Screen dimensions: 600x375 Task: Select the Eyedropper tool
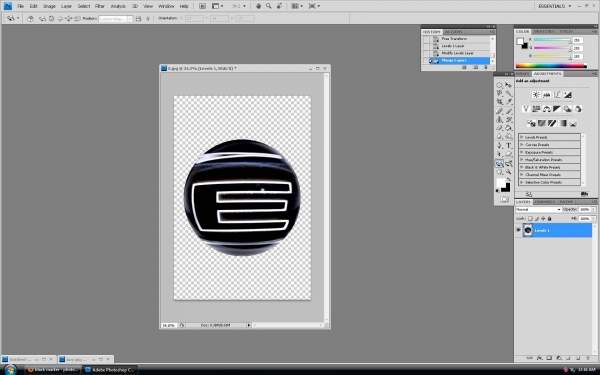(509, 102)
